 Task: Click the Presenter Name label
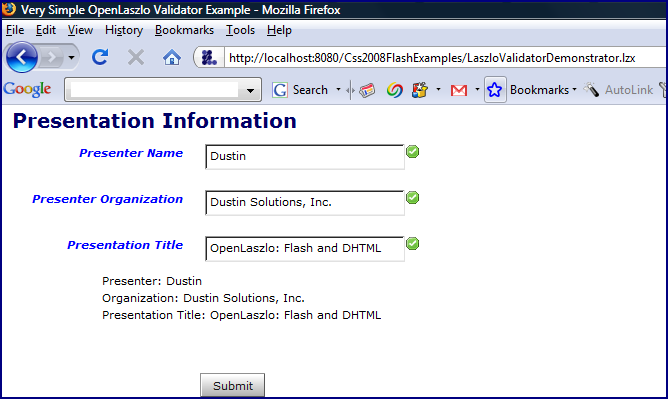click(x=131, y=153)
